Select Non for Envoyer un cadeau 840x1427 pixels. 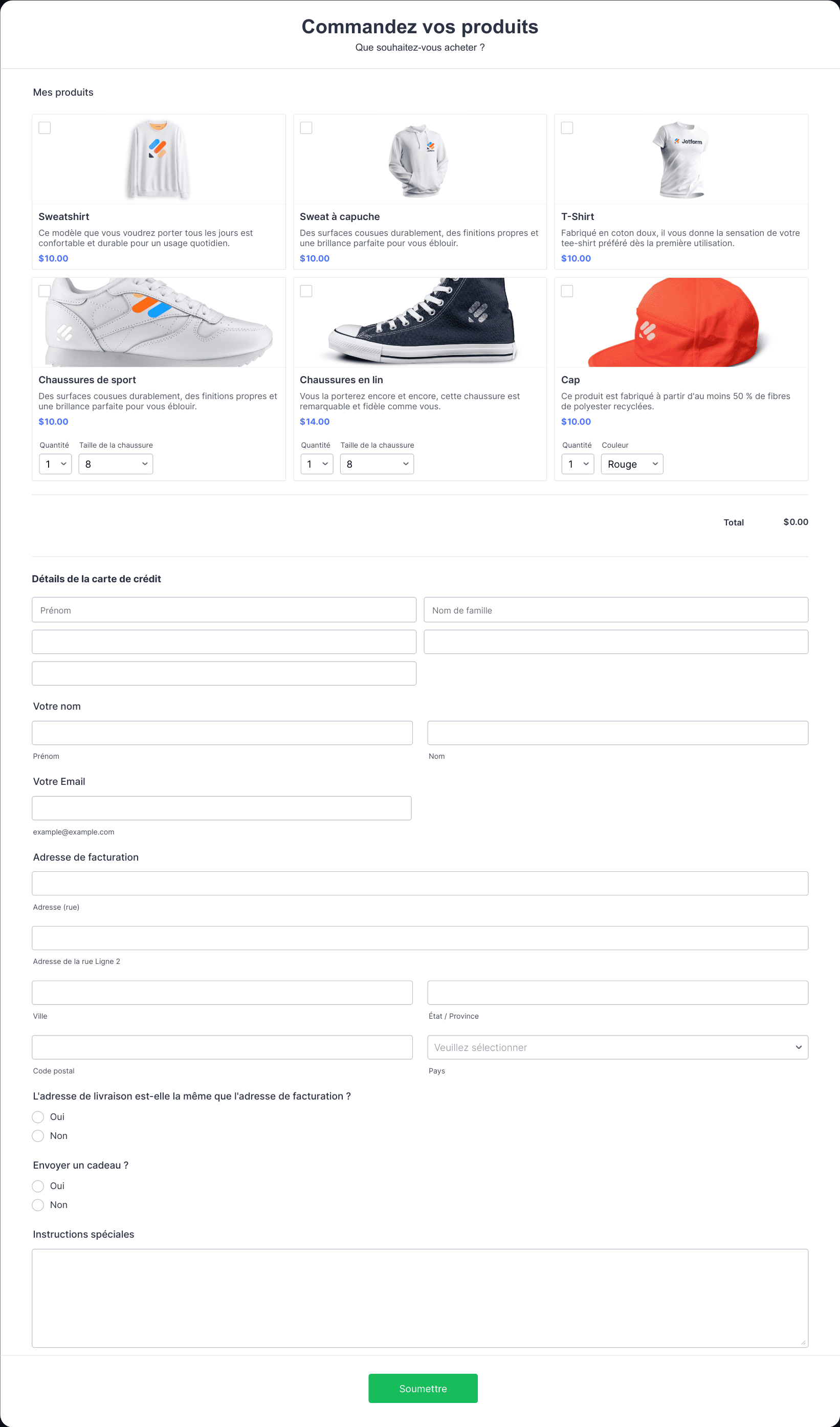tap(38, 1205)
